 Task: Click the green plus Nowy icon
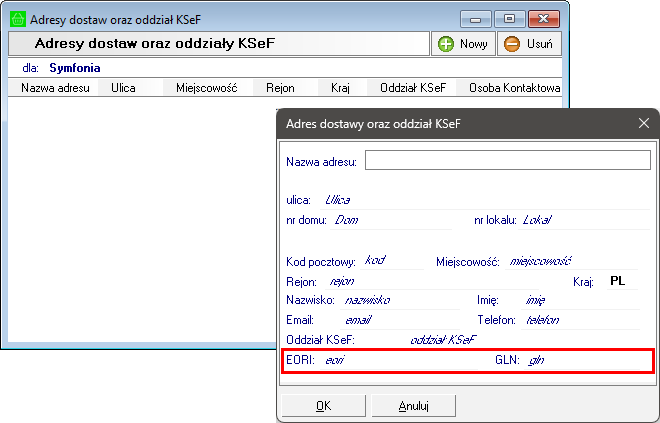tap(445, 44)
